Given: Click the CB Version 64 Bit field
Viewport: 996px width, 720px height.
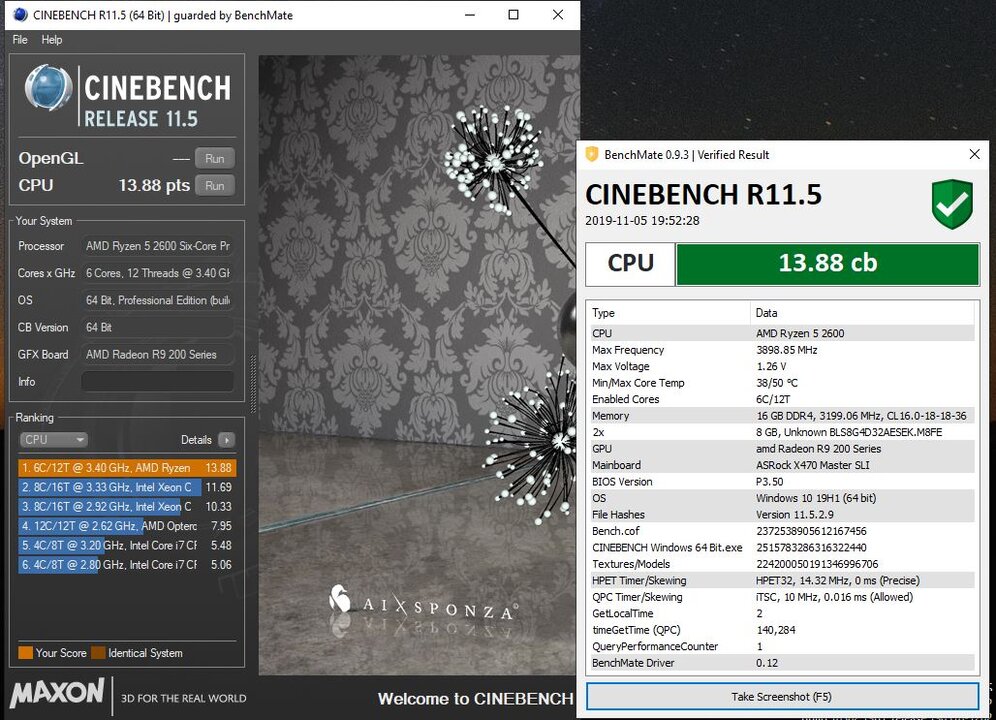Looking at the screenshot, I should (x=158, y=327).
